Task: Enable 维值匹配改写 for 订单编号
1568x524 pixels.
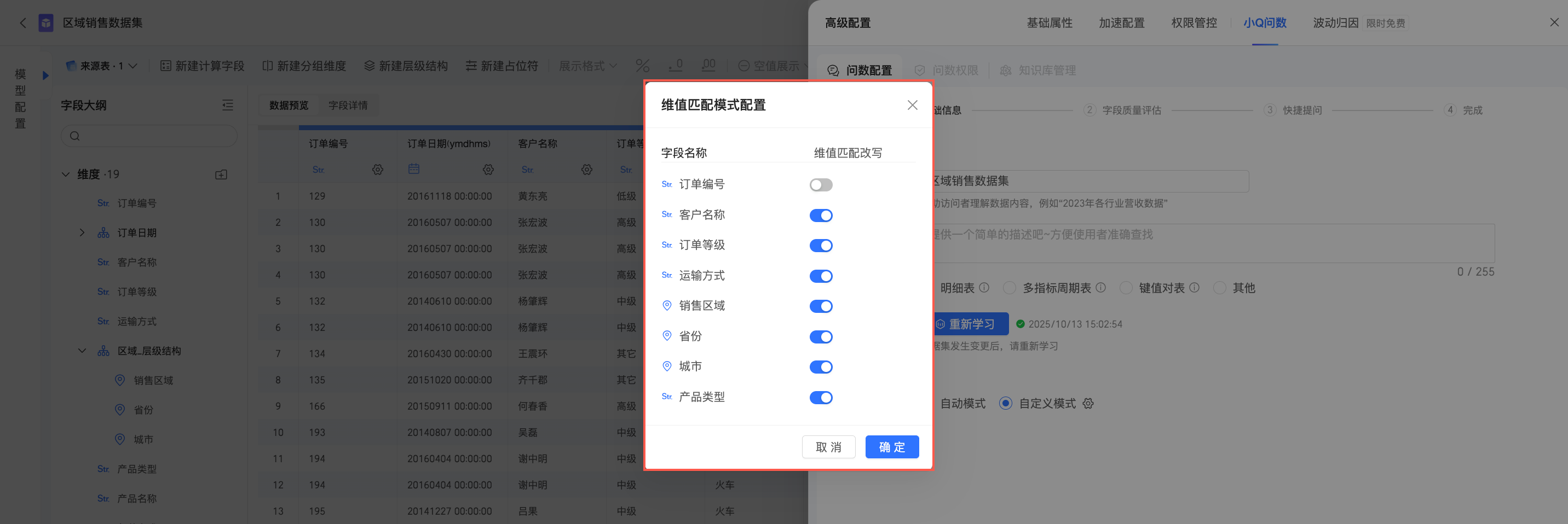Action: pyautogui.click(x=821, y=185)
